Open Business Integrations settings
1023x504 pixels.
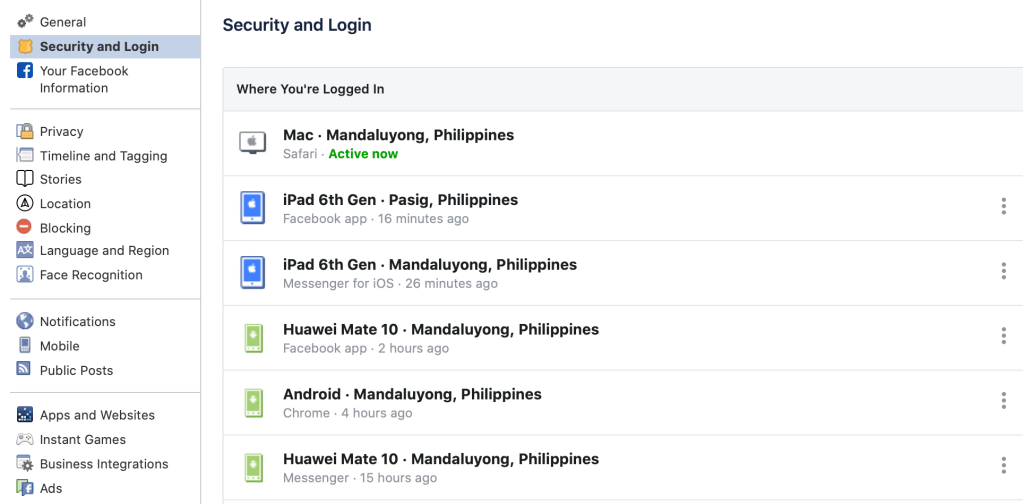pos(104,464)
